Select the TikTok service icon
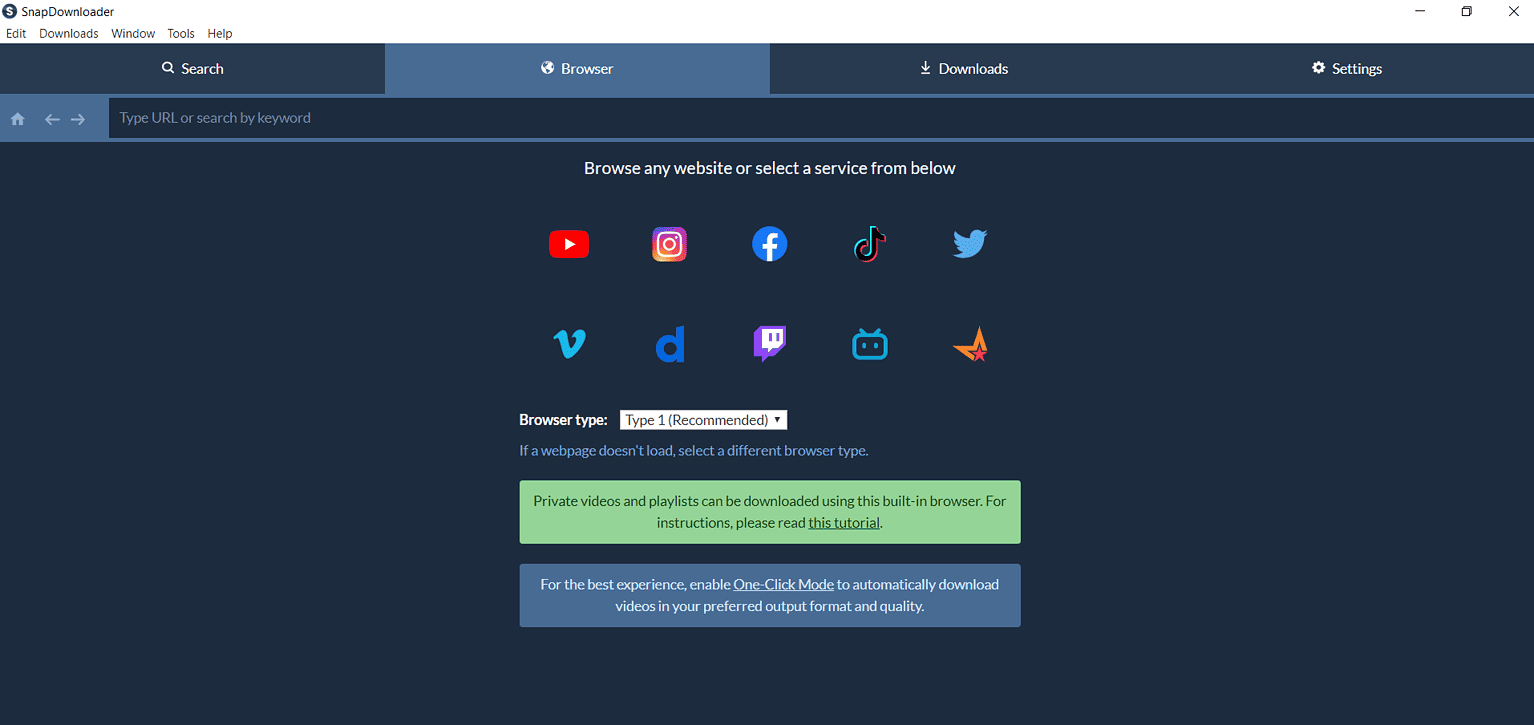 pyautogui.click(x=869, y=243)
